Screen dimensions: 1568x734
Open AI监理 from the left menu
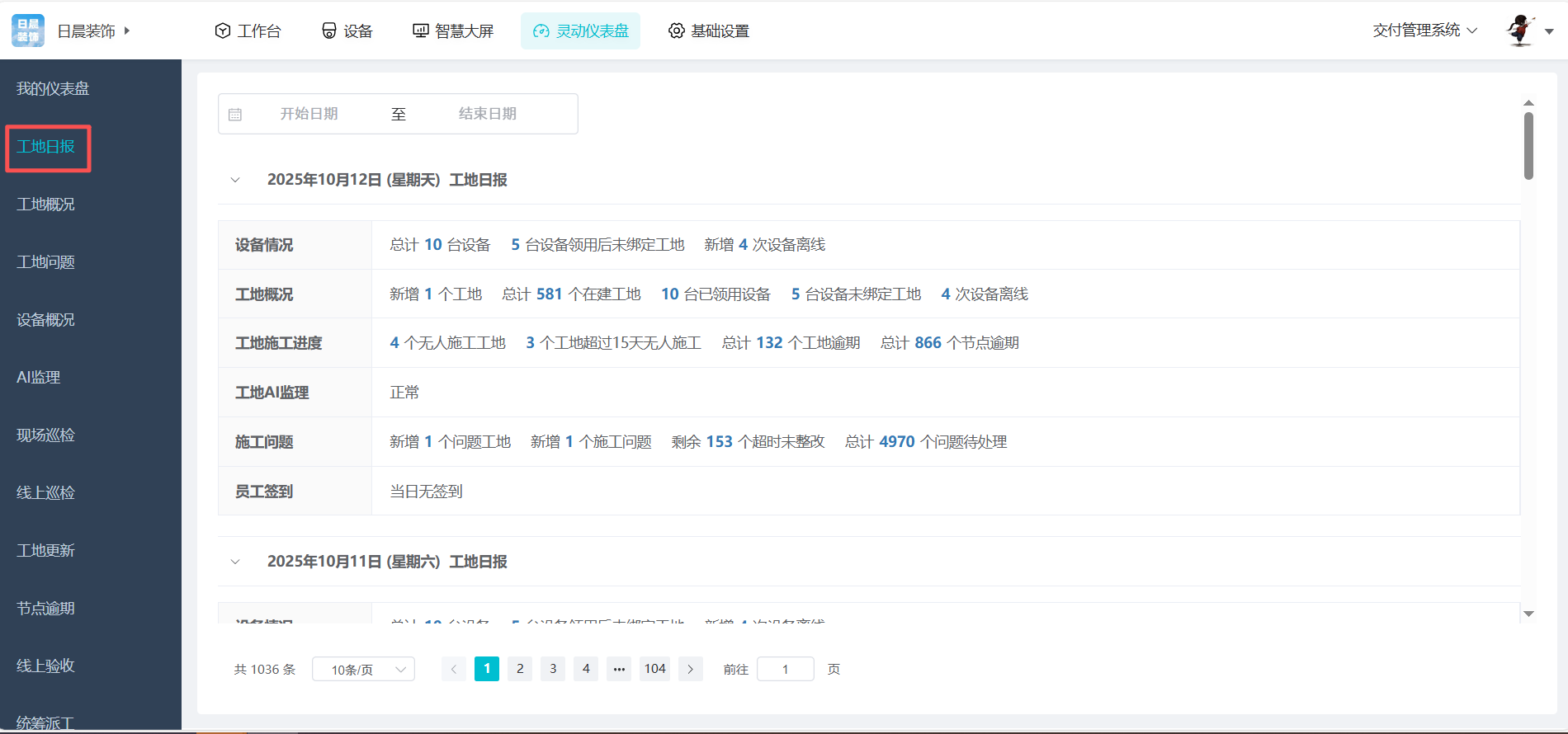[39, 377]
